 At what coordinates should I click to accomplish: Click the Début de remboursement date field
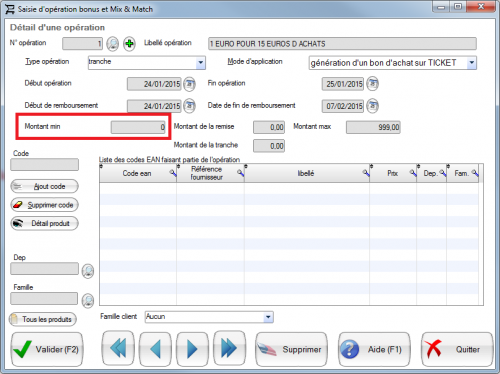(154, 106)
